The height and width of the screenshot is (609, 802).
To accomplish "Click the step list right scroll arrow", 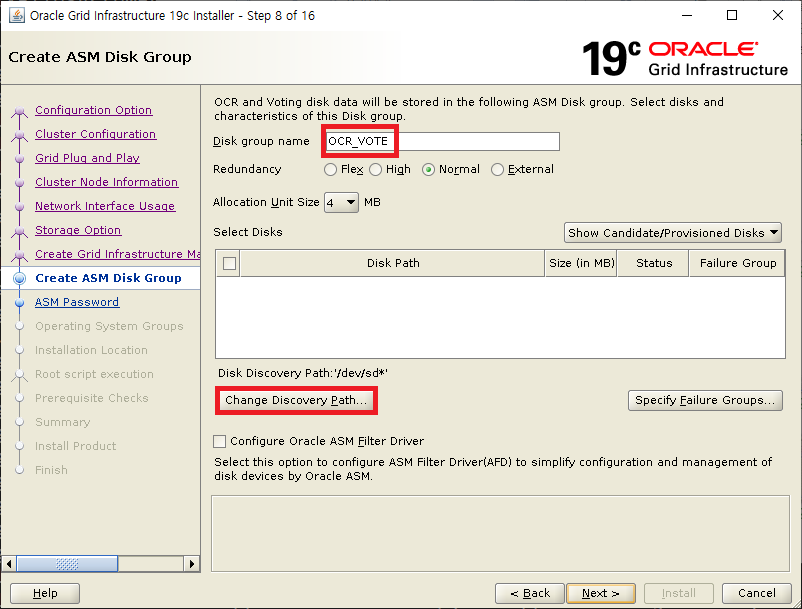I will 191,564.
